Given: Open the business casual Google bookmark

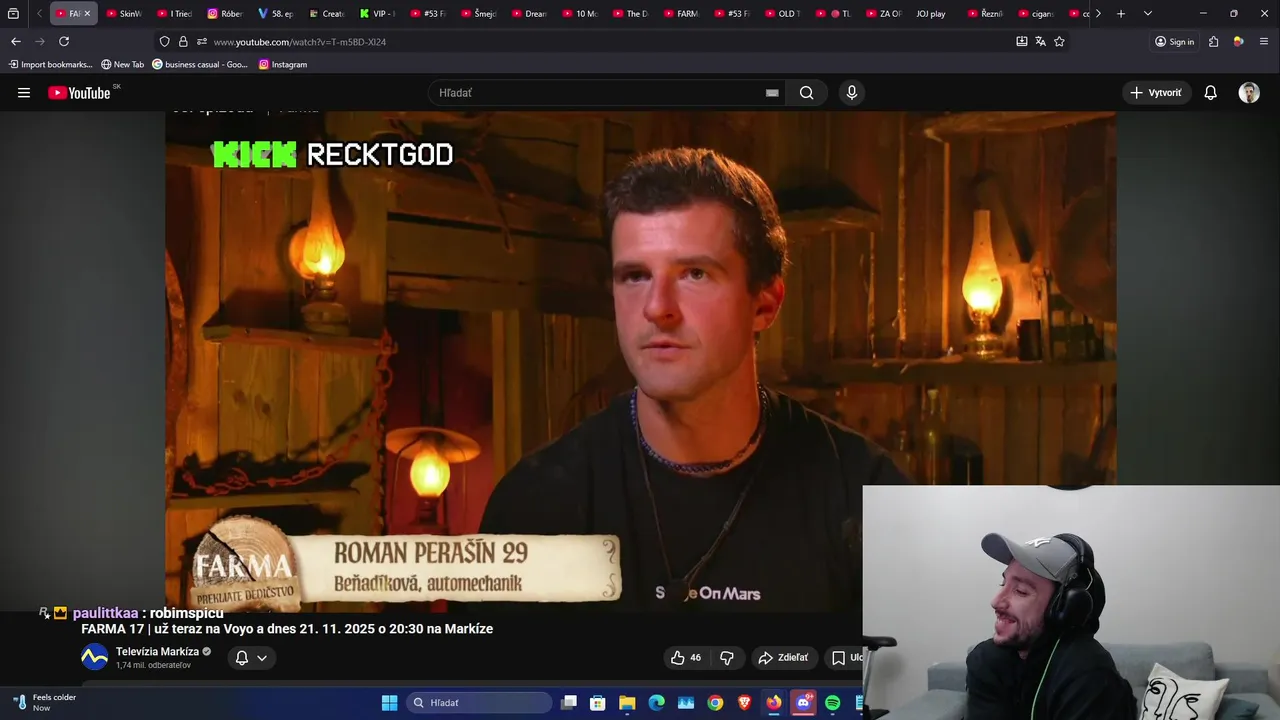Looking at the screenshot, I should pyautogui.click(x=200, y=64).
